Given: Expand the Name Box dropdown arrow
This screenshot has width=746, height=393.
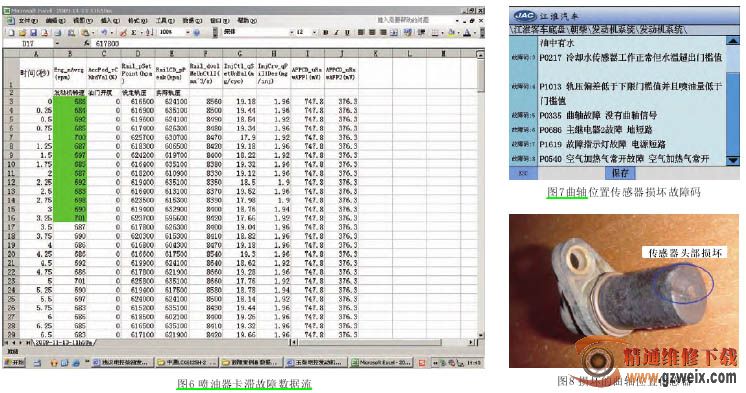Looking at the screenshot, I should [x=58, y=43].
